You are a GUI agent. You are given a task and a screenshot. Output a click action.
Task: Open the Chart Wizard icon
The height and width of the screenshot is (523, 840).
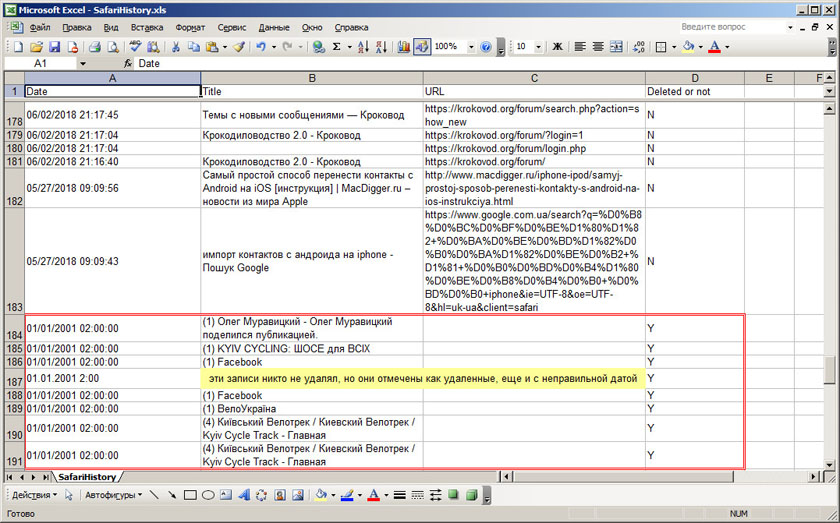tap(404, 47)
